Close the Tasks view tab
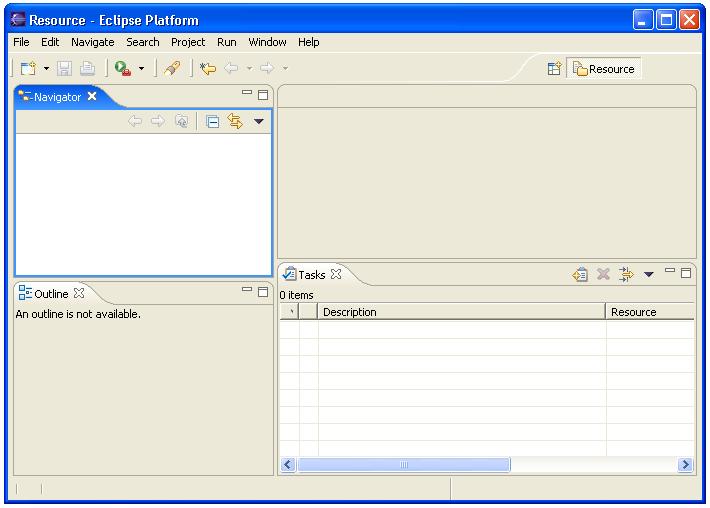Image resolution: width=710 pixels, height=508 pixels. pos(336,274)
